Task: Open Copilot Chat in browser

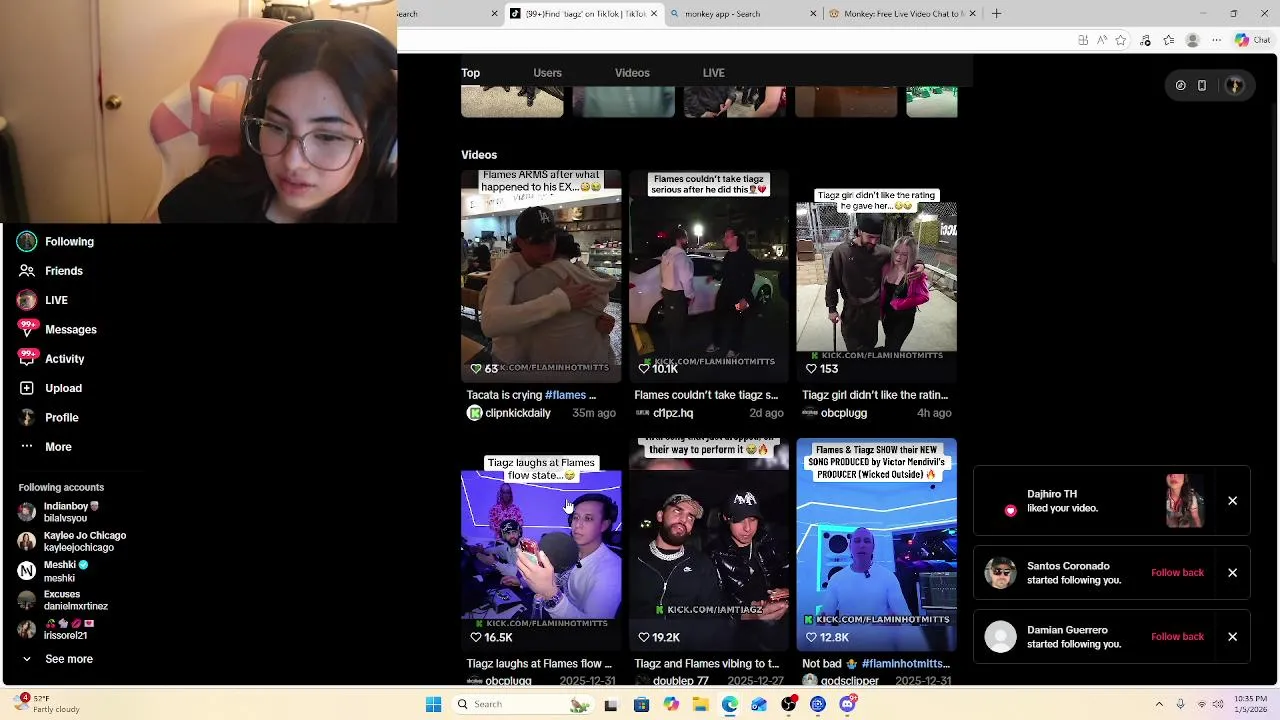Action: point(1254,40)
